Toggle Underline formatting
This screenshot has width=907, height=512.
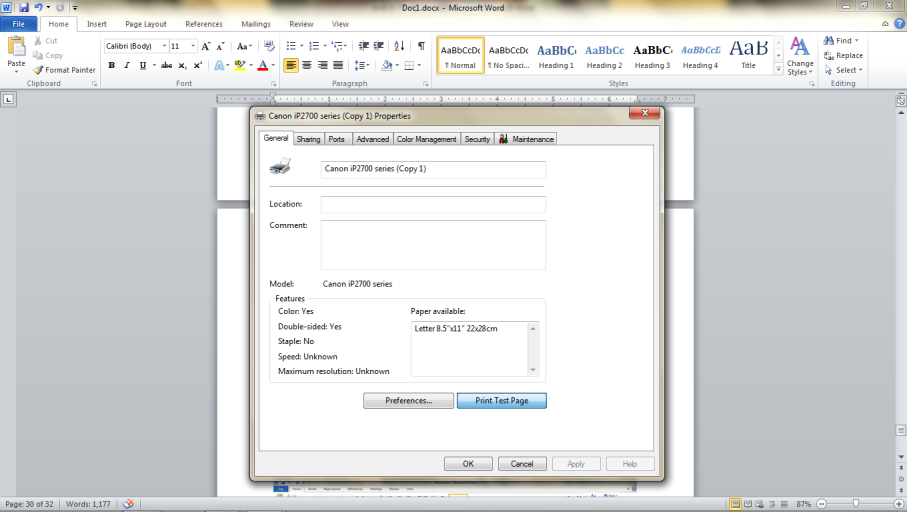point(142,65)
